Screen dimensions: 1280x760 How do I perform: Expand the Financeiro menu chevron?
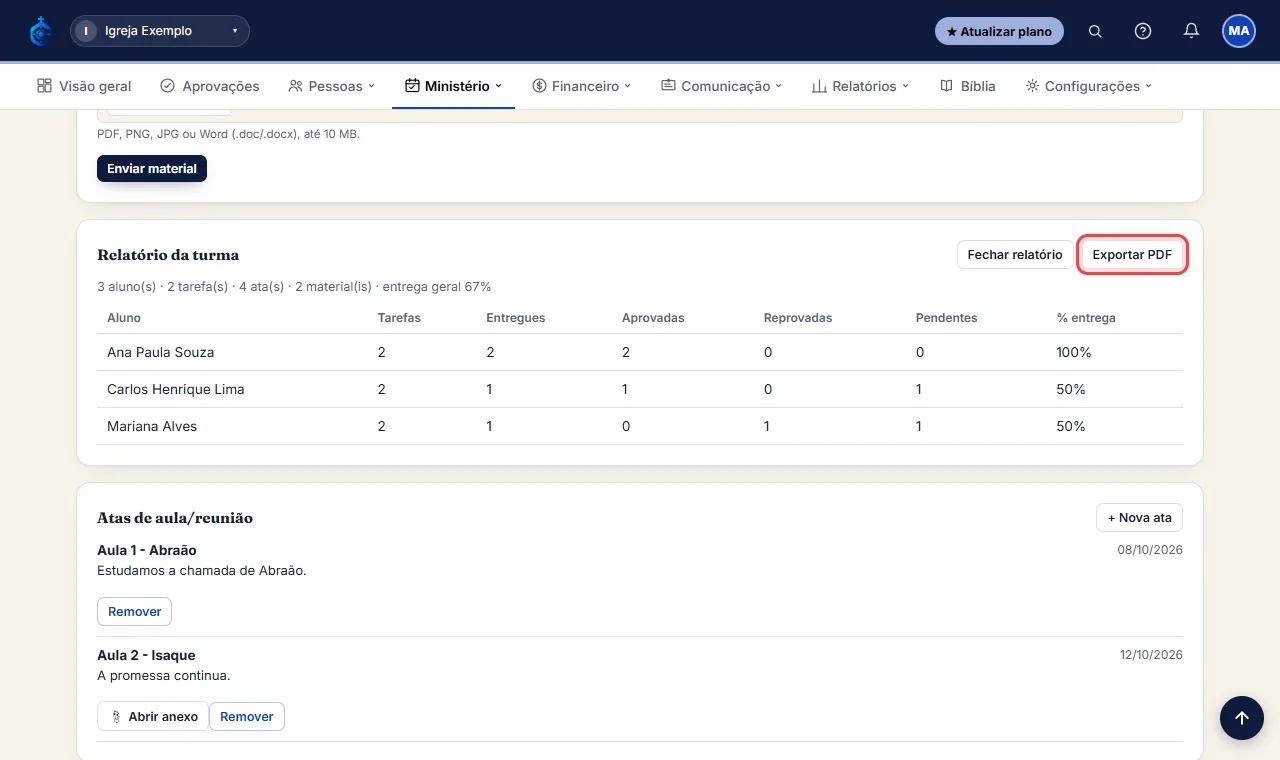point(628,86)
